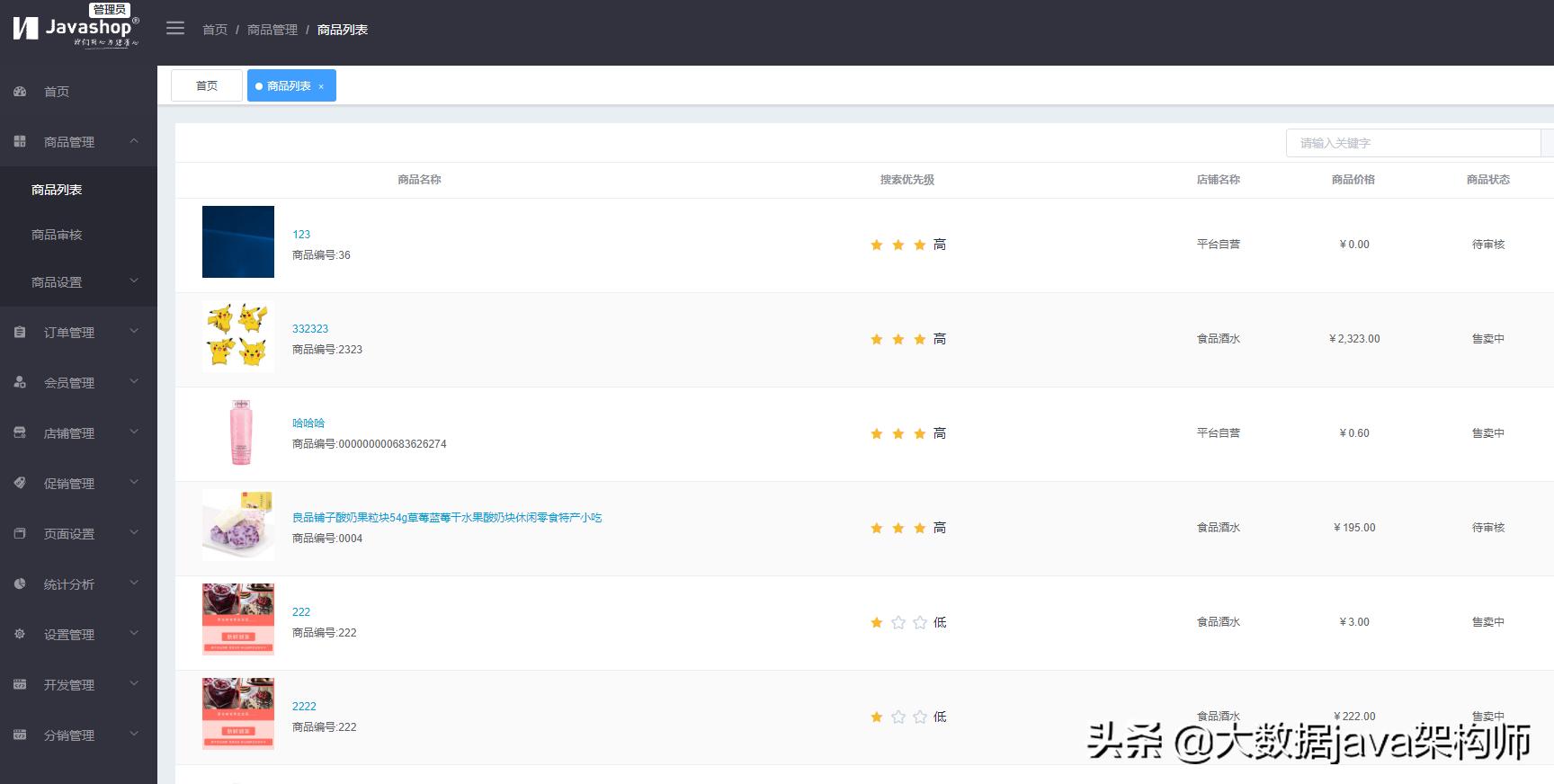Open product link 332323

click(310, 329)
